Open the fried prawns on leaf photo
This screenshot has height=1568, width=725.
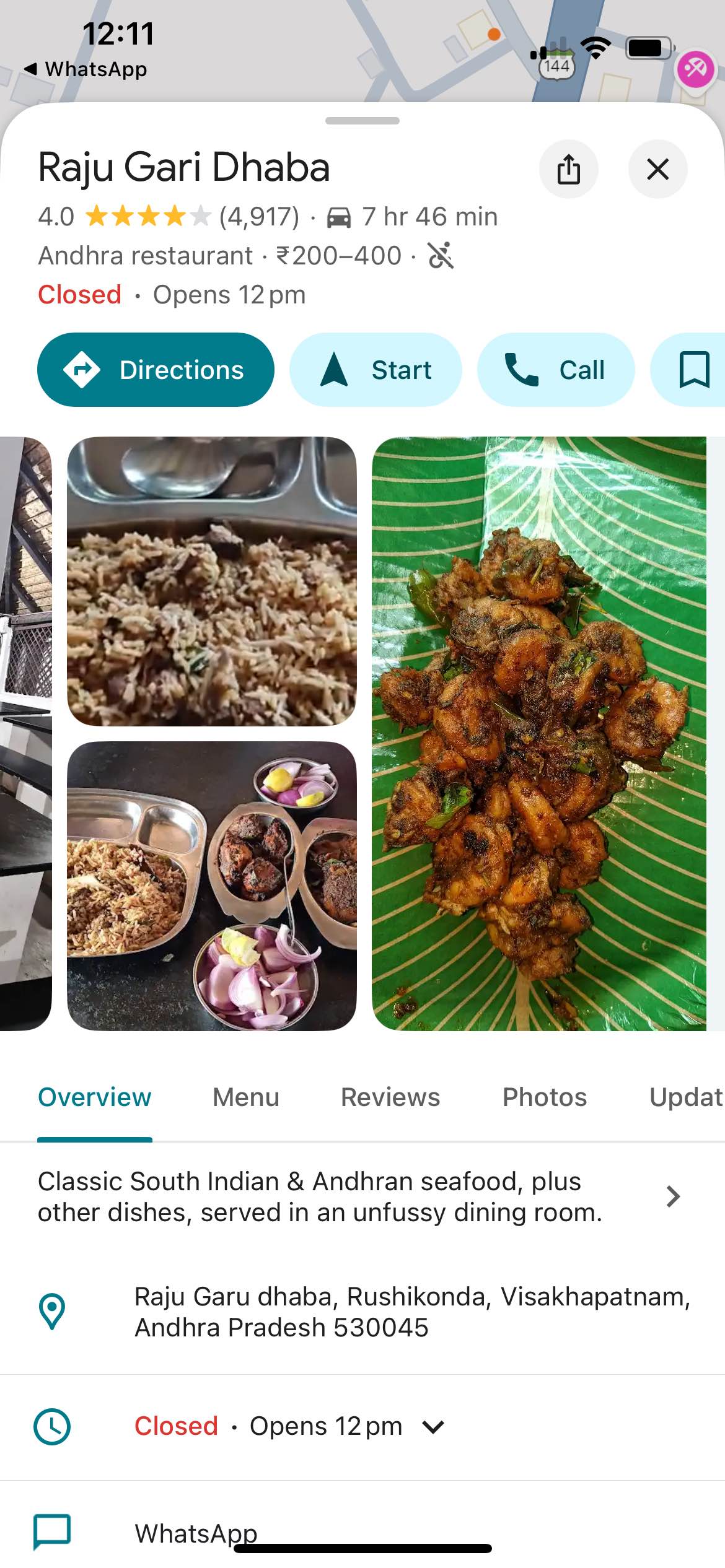tap(538, 733)
